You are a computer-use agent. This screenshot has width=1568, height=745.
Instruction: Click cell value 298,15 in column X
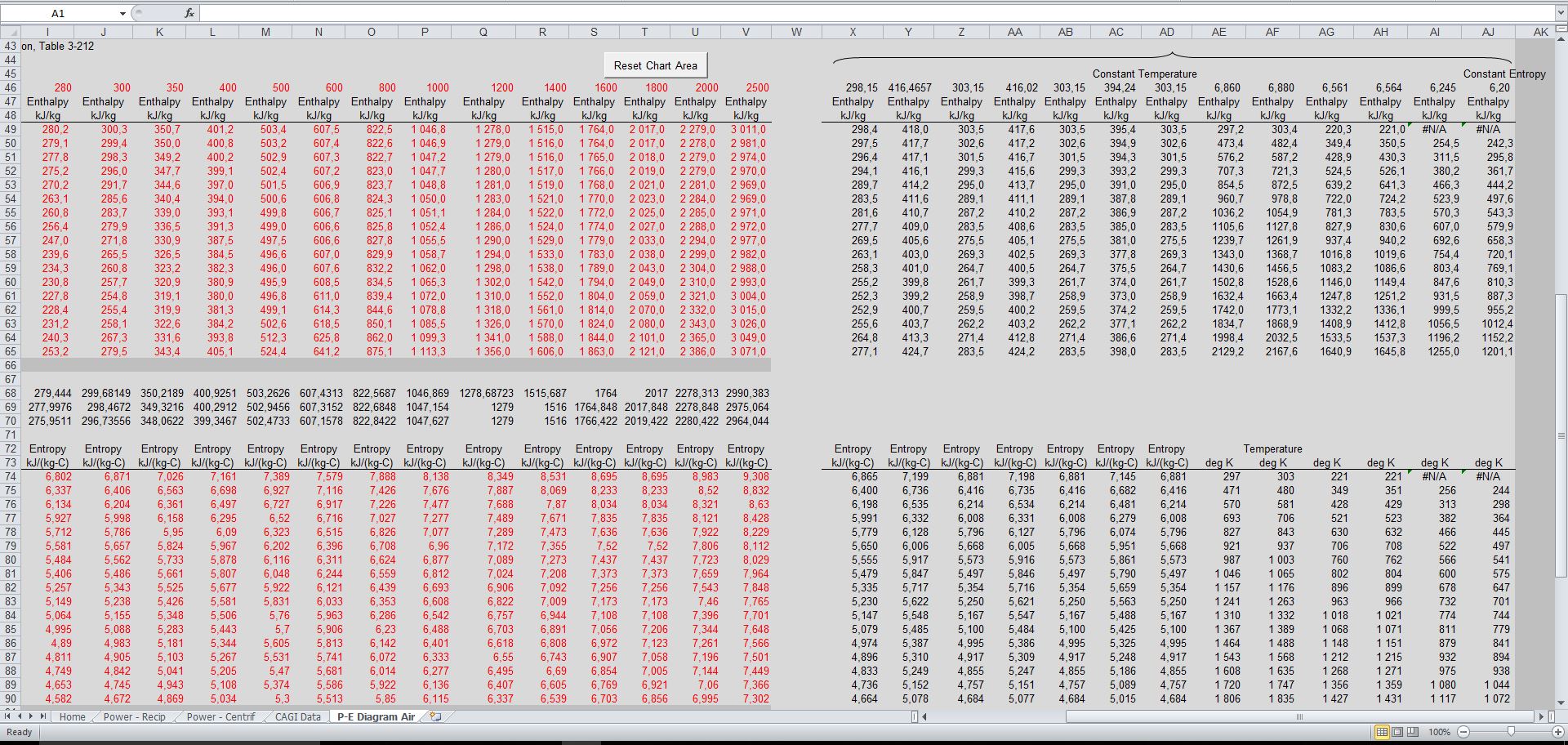coord(862,87)
